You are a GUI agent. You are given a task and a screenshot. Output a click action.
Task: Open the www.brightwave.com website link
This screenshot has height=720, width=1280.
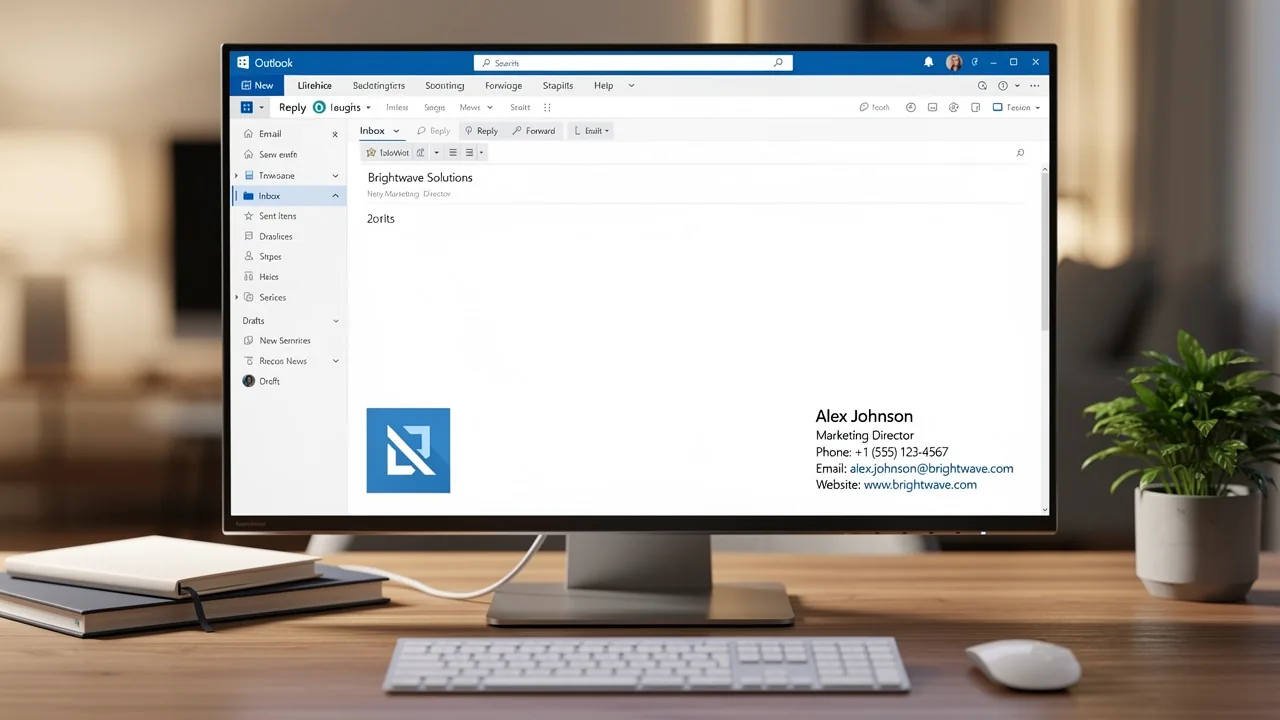tap(920, 484)
